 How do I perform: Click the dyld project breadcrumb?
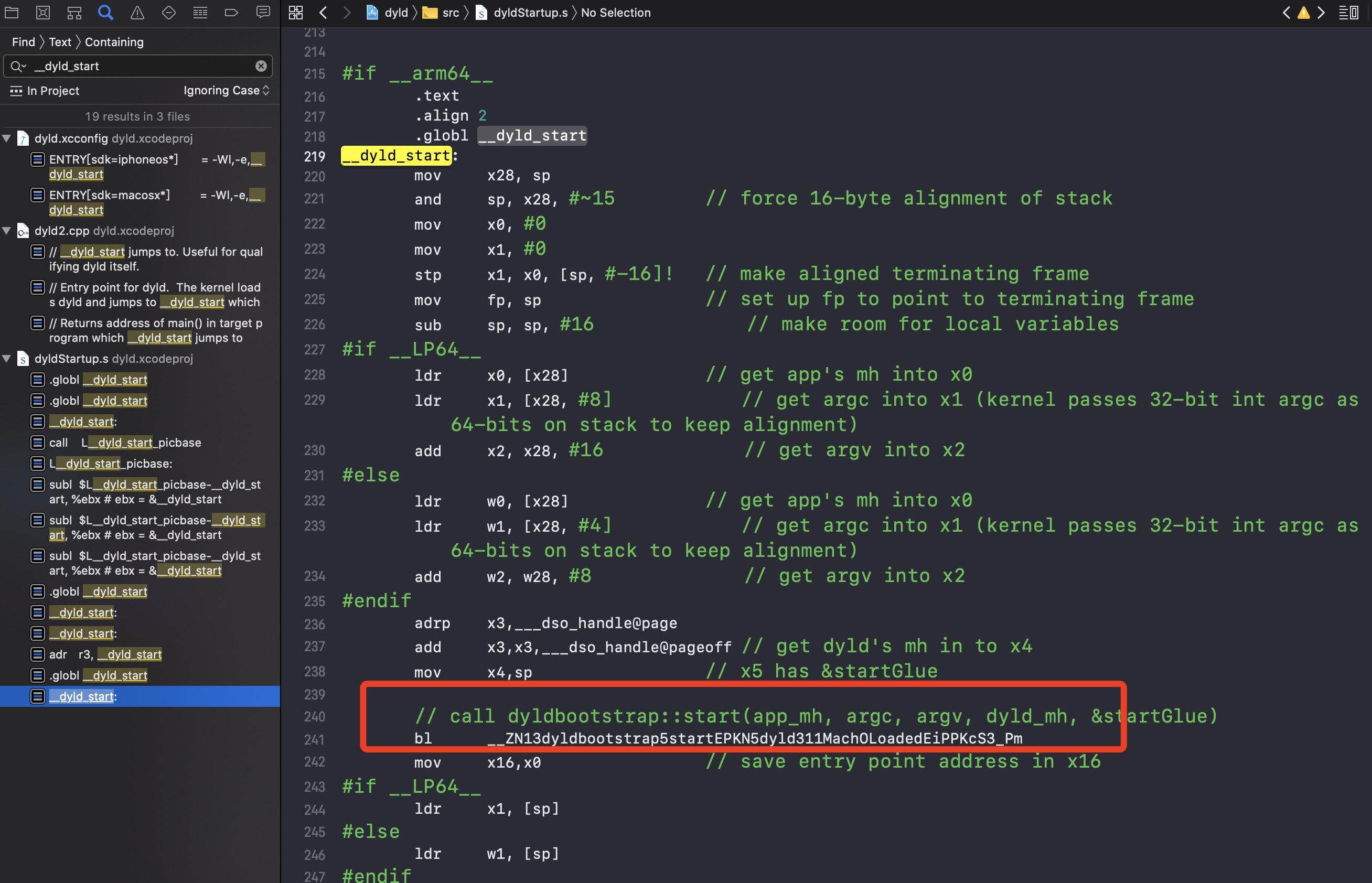[388, 13]
